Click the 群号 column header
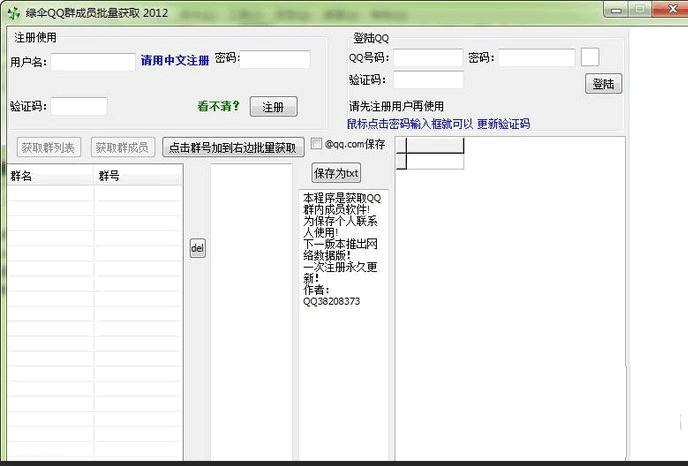 [x=137, y=176]
